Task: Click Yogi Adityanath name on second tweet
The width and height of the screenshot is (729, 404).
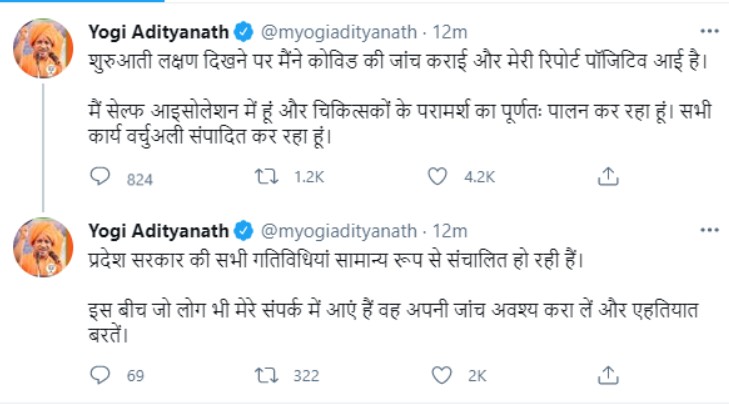Action: coord(158,231)
